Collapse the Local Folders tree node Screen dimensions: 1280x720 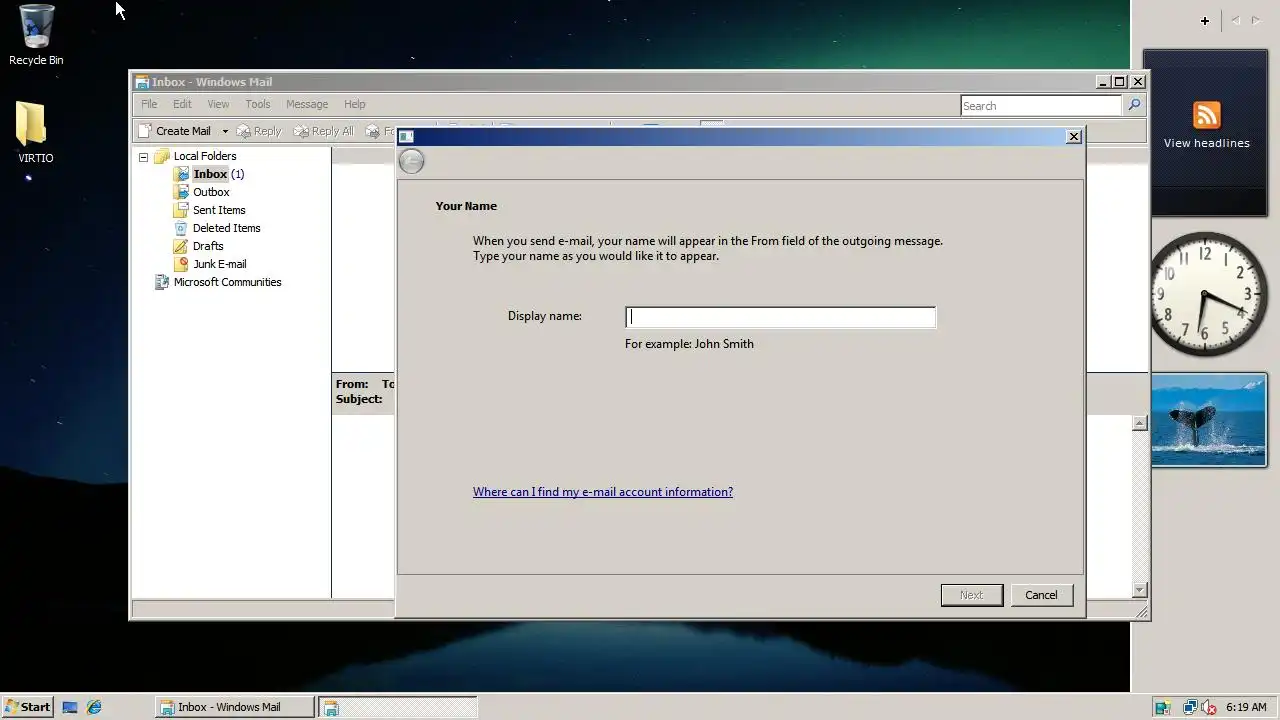143,156
